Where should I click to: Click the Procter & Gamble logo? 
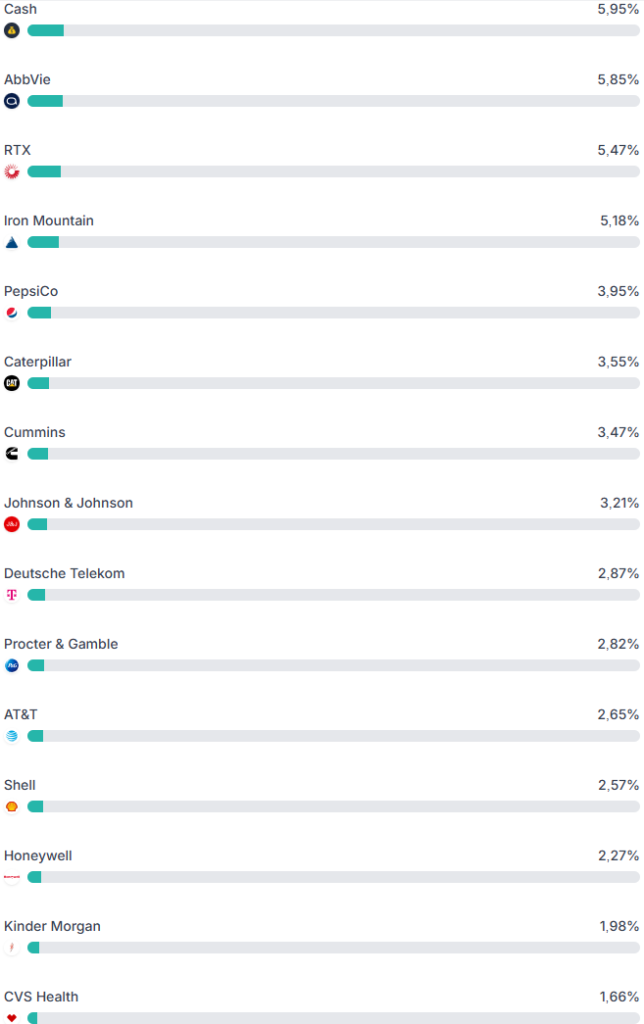click(12, 665)
